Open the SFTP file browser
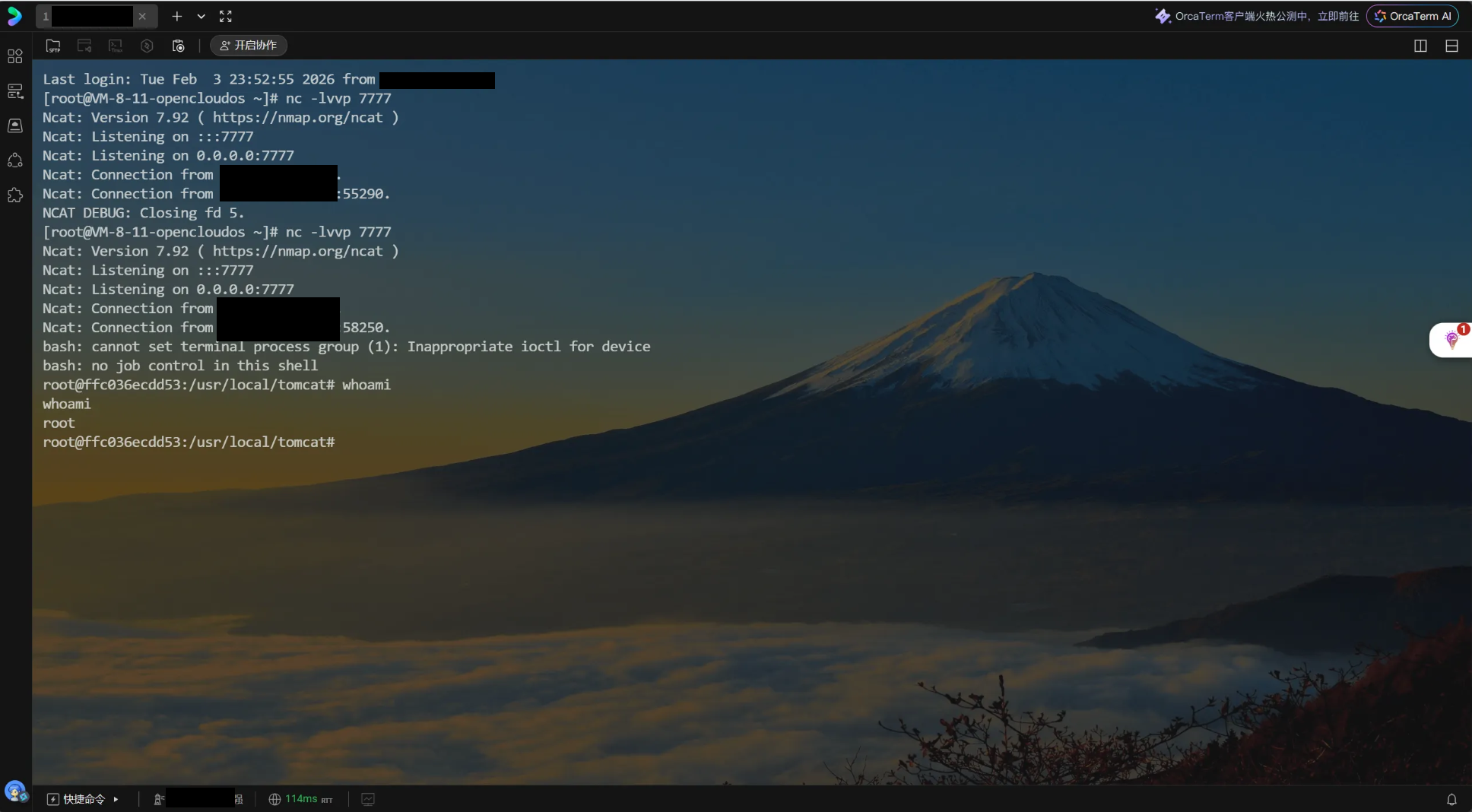The image size is (1472, 812). [x=53, y=46]
